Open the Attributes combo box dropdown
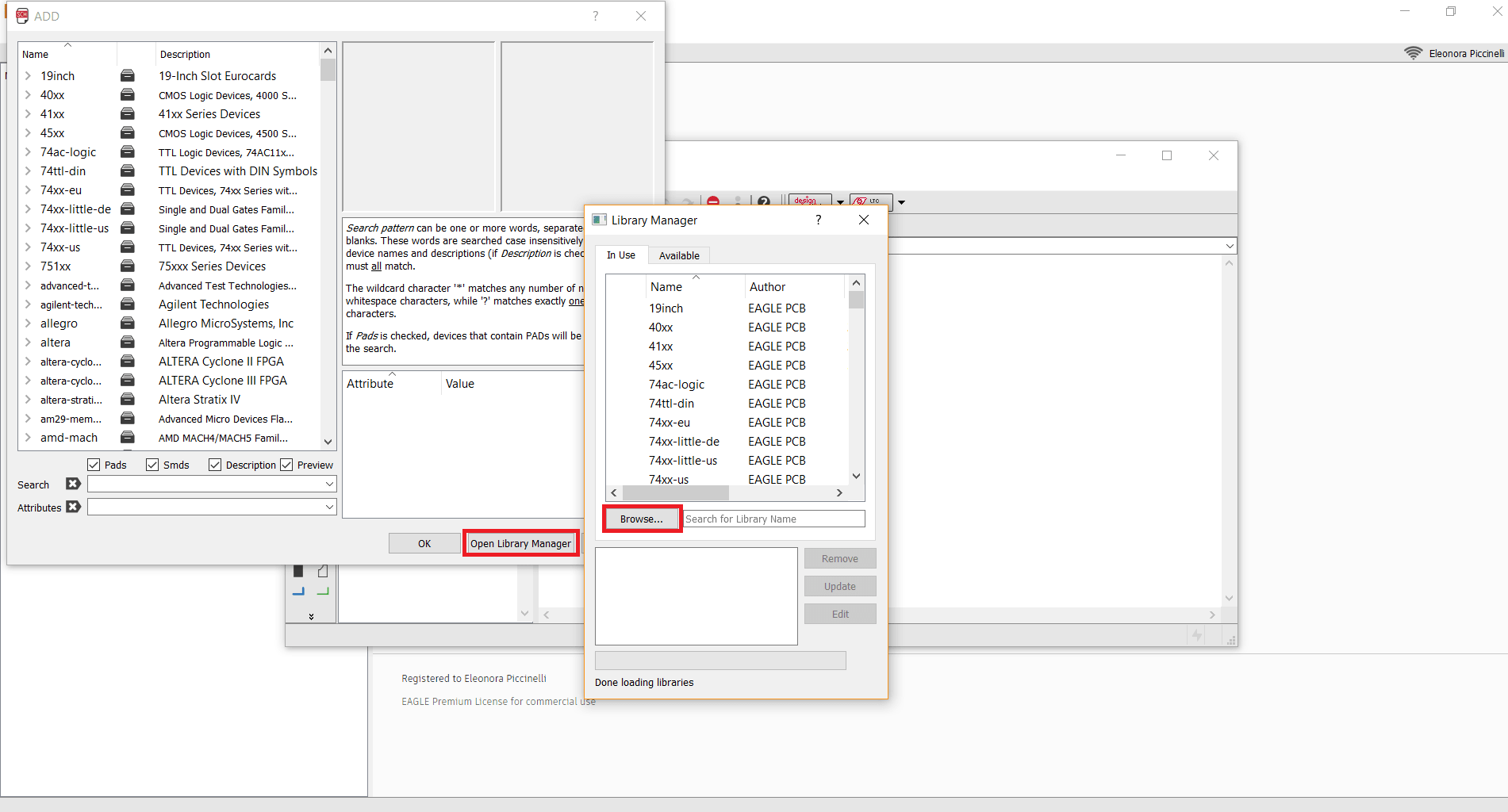This screenshot has height=812, width=1508. [x=329, y=507]
